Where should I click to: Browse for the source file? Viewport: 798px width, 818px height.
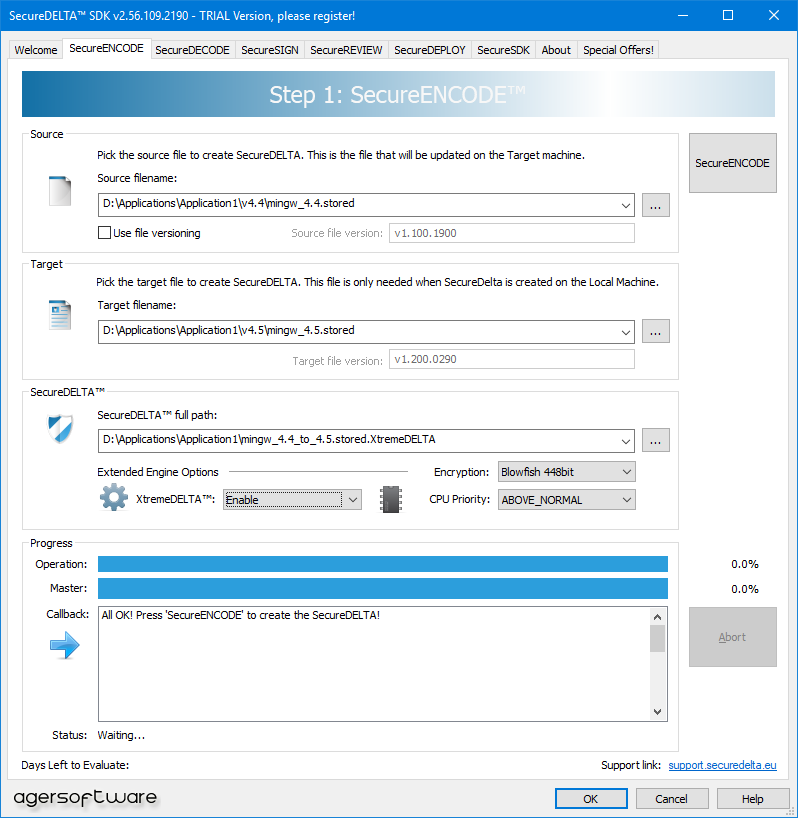pyautogui.click(x=656, y=205)
